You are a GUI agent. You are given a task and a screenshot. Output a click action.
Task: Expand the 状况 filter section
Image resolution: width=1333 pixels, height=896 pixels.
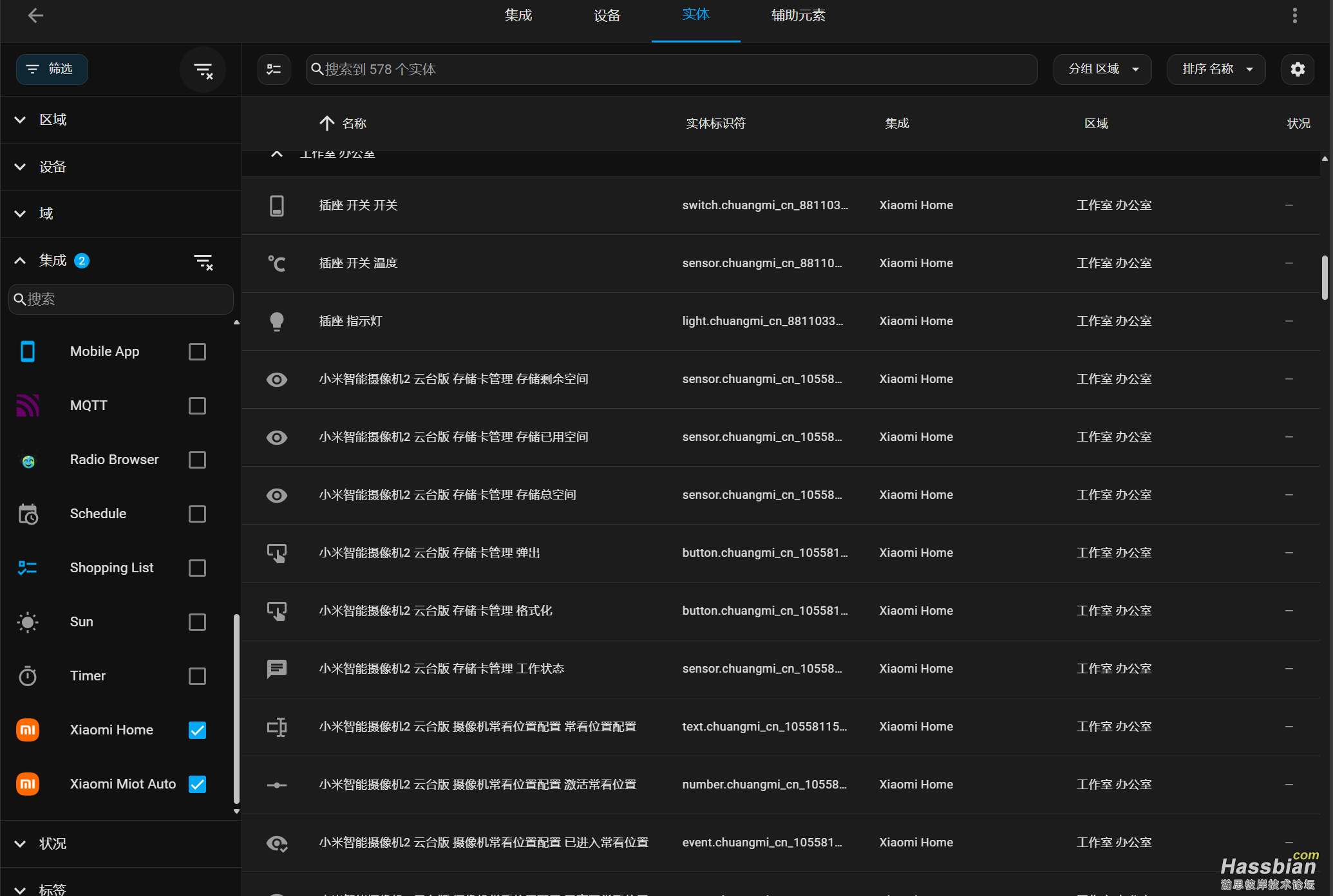click(121, 844)
